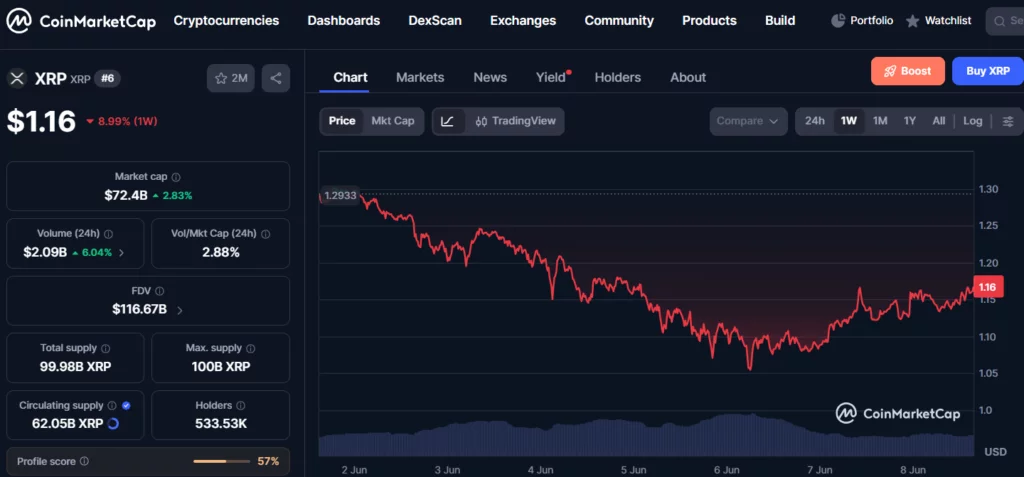Viewport: 1024px width, 477px height.
Task: Click the 8.99% (1W) change text
Action: point(128,122)
